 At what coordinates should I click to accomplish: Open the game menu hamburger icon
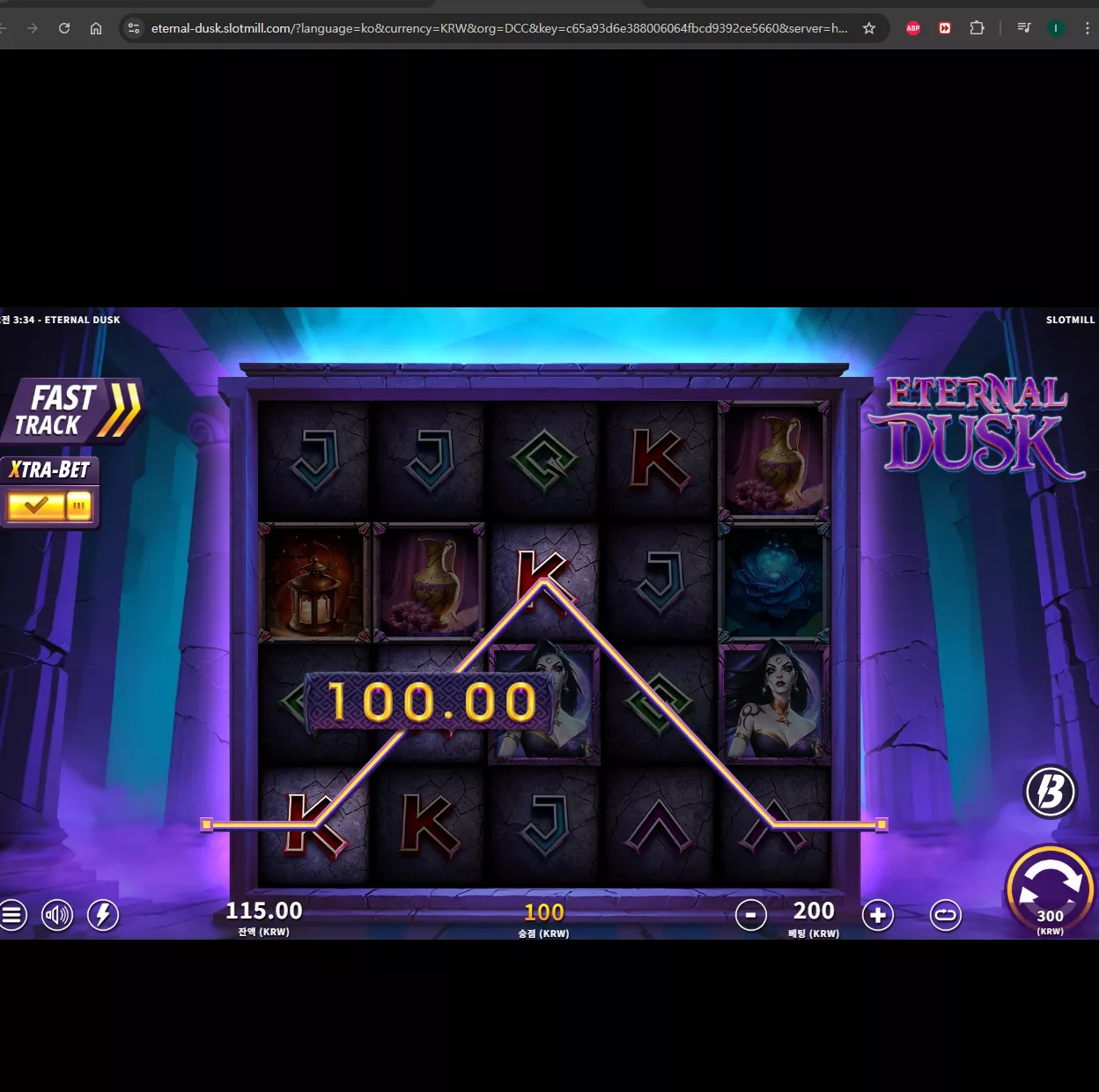pos(11,915)
